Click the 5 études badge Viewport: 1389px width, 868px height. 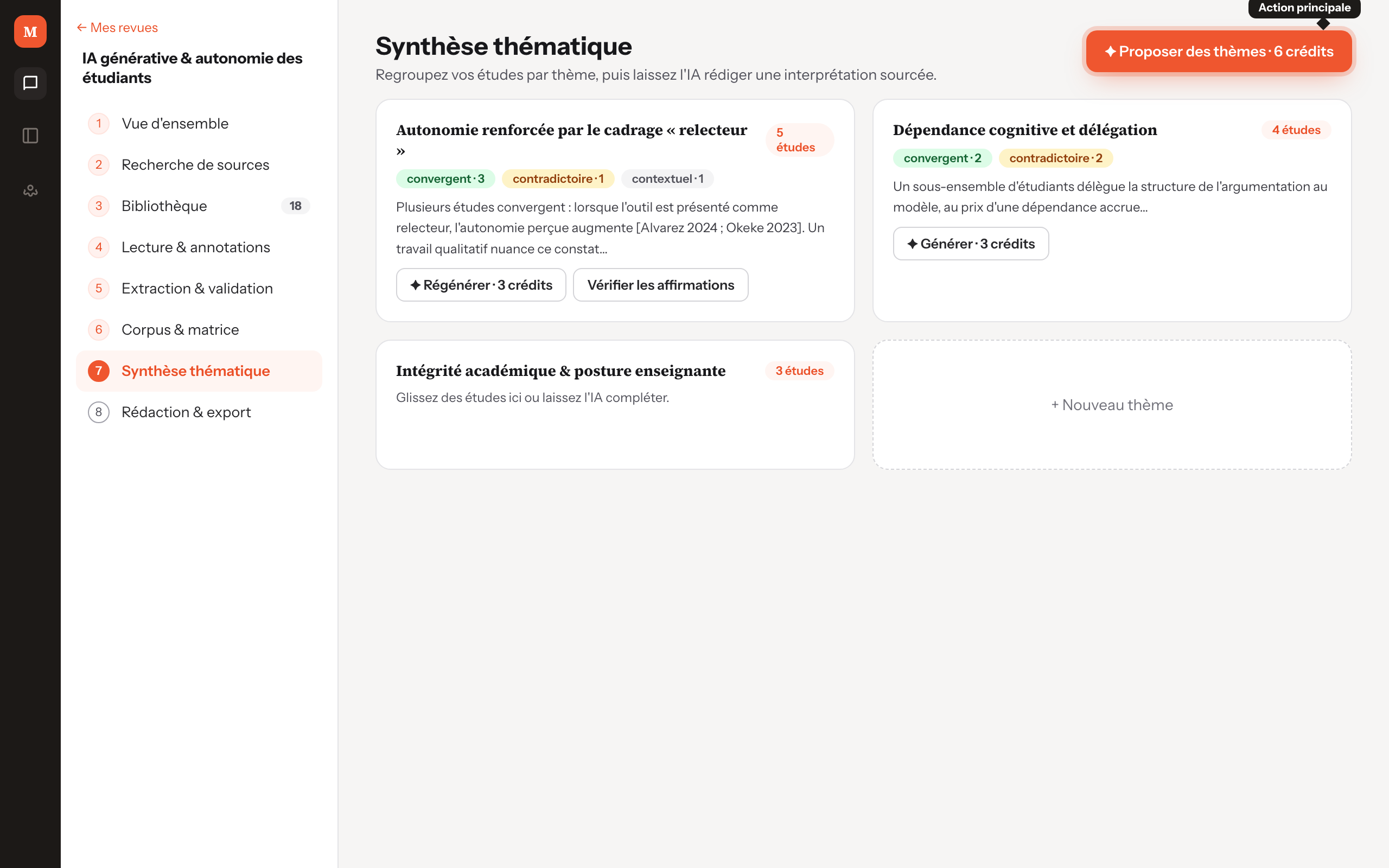coord(800,140)
